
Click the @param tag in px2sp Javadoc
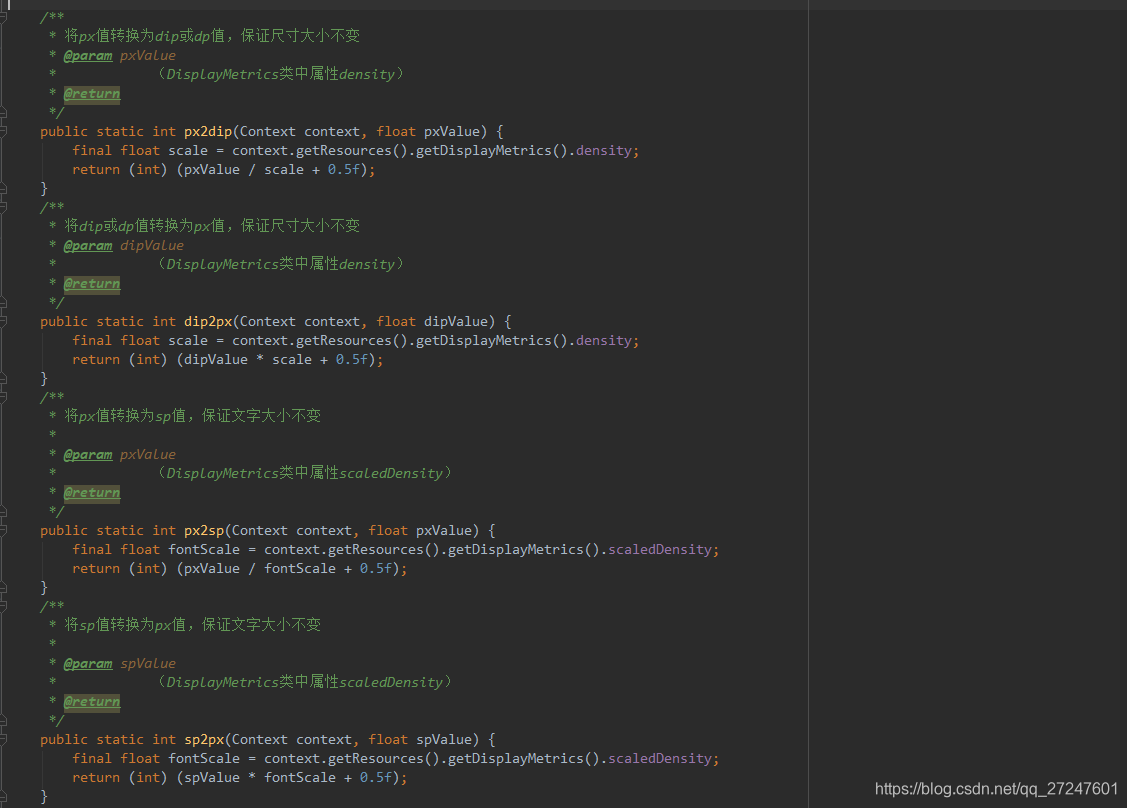(x=88, y=454)
